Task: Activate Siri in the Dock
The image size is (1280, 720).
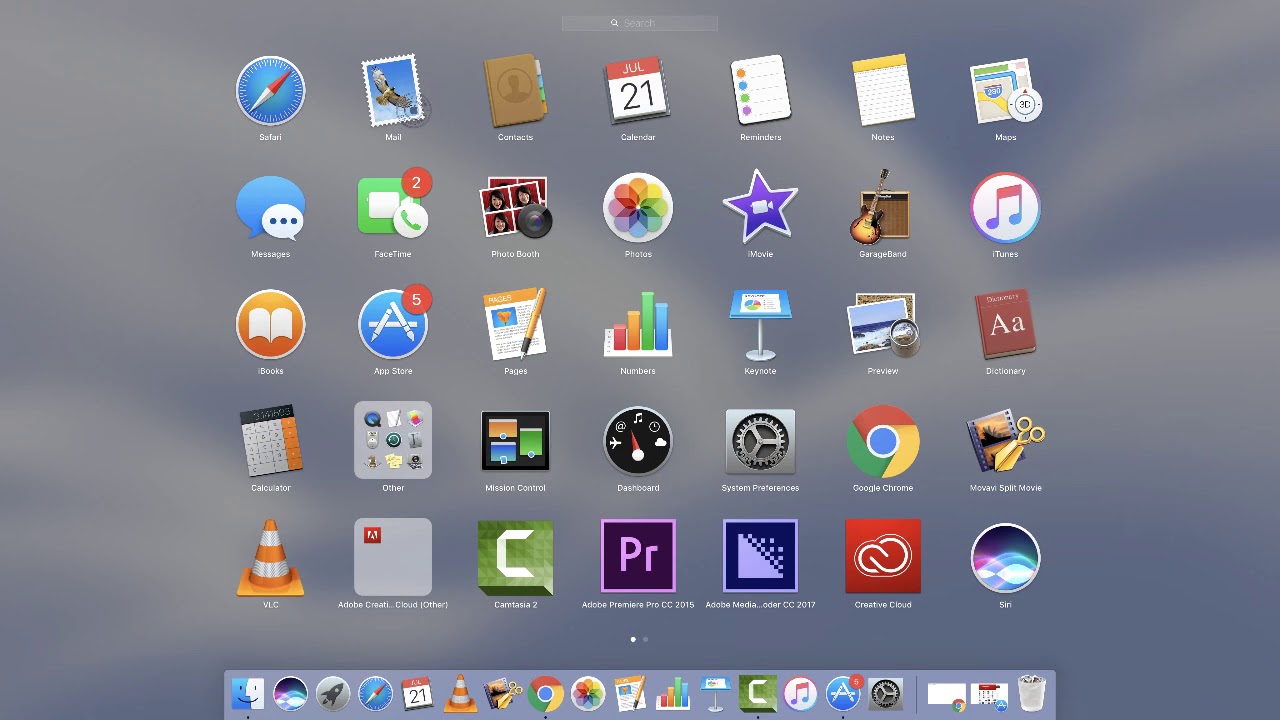Action: pos(290,694)
